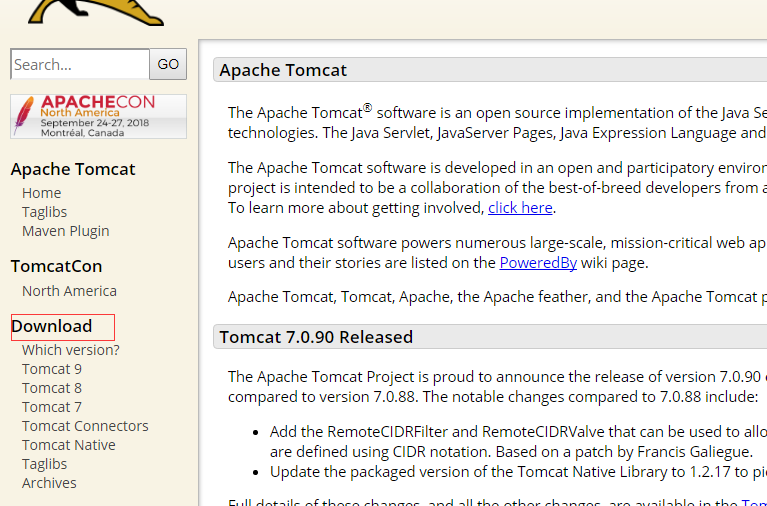Open the Which version? link
767x506 pixels.
pyautogui.click(x=70, y=350)
